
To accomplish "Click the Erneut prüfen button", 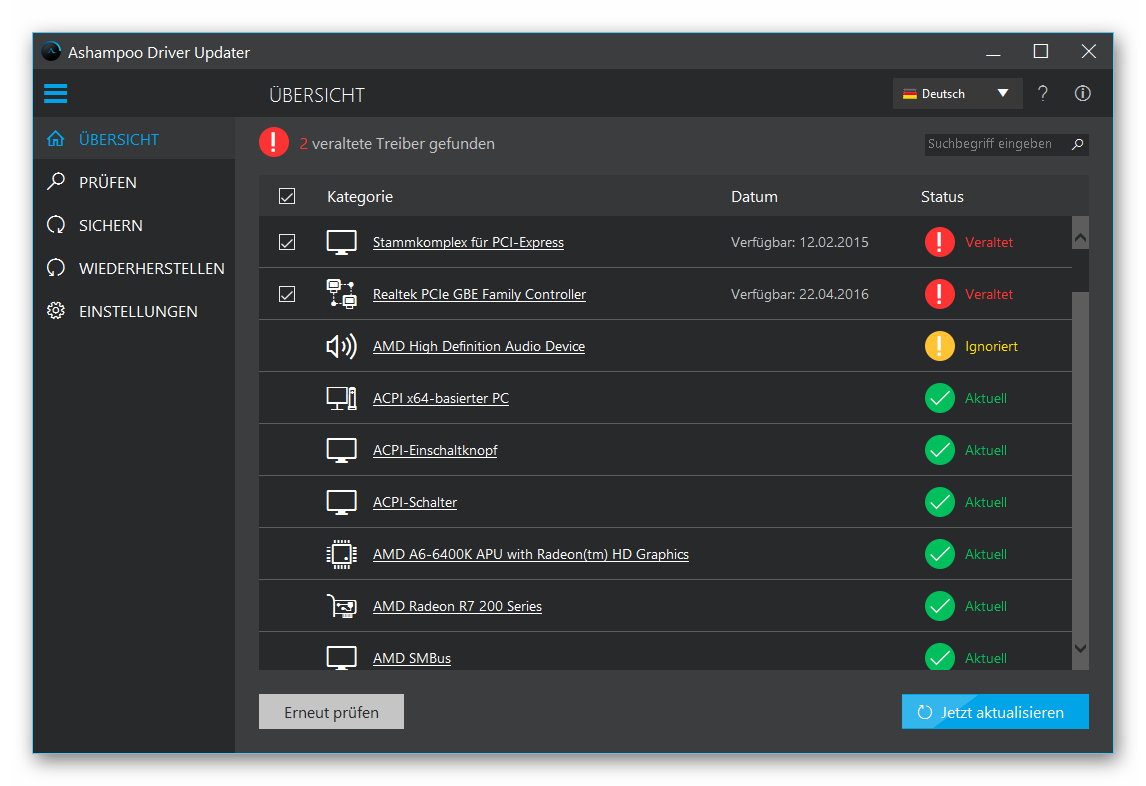I will click(331, 711).
